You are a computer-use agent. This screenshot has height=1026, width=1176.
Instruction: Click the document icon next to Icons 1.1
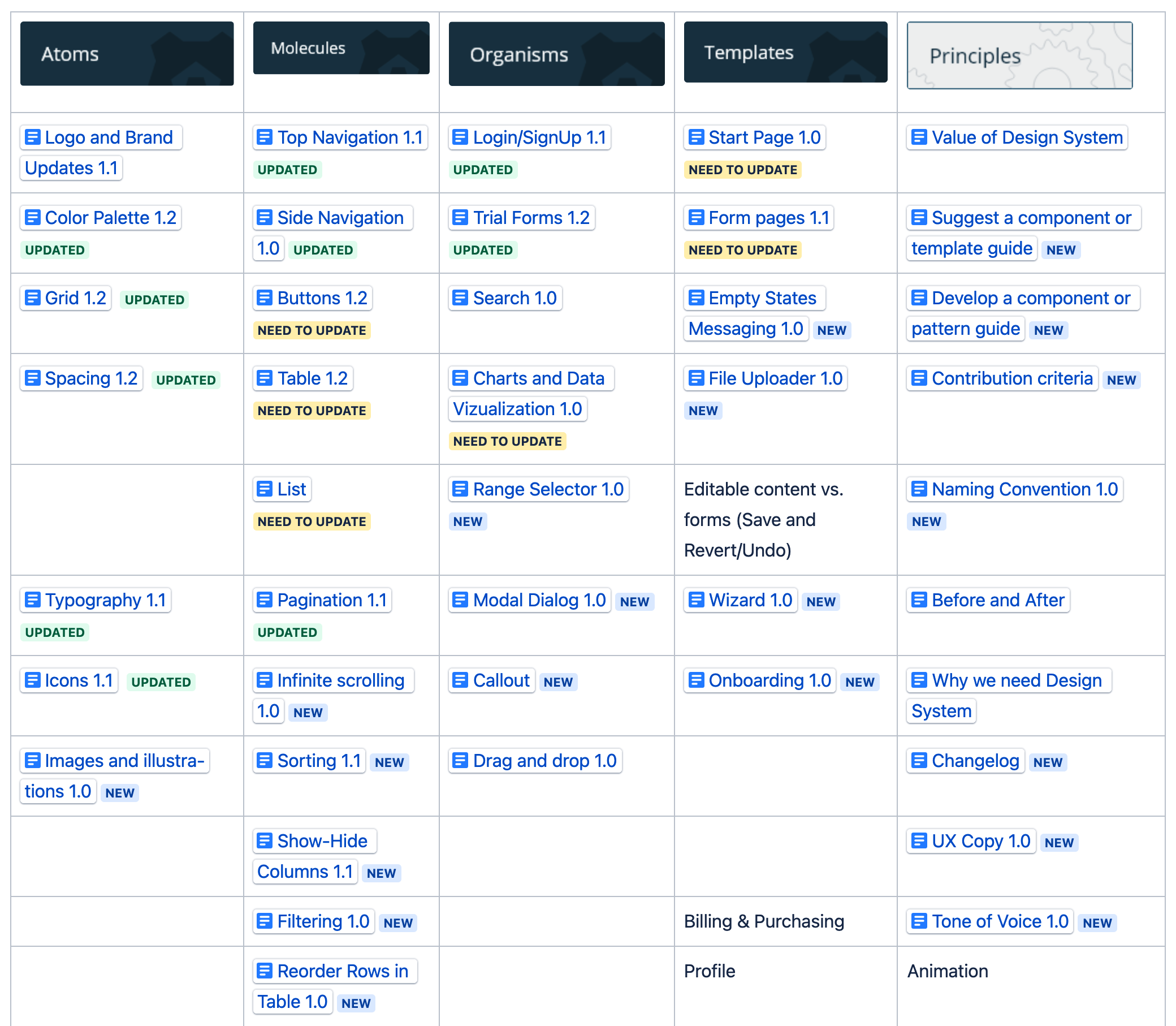(x=33, y=680)
